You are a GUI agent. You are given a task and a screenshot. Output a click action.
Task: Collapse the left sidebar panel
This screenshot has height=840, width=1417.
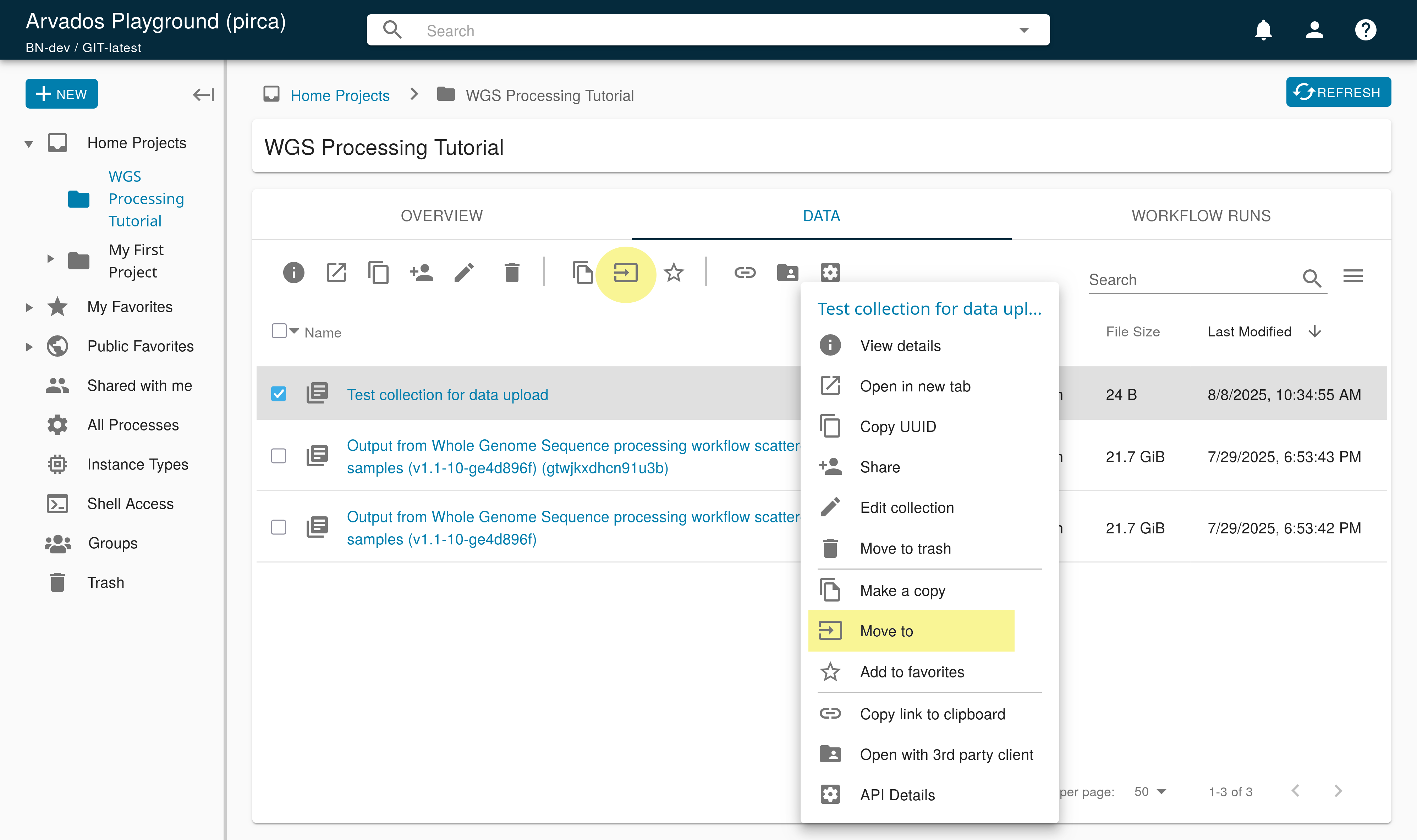[203, 94]
